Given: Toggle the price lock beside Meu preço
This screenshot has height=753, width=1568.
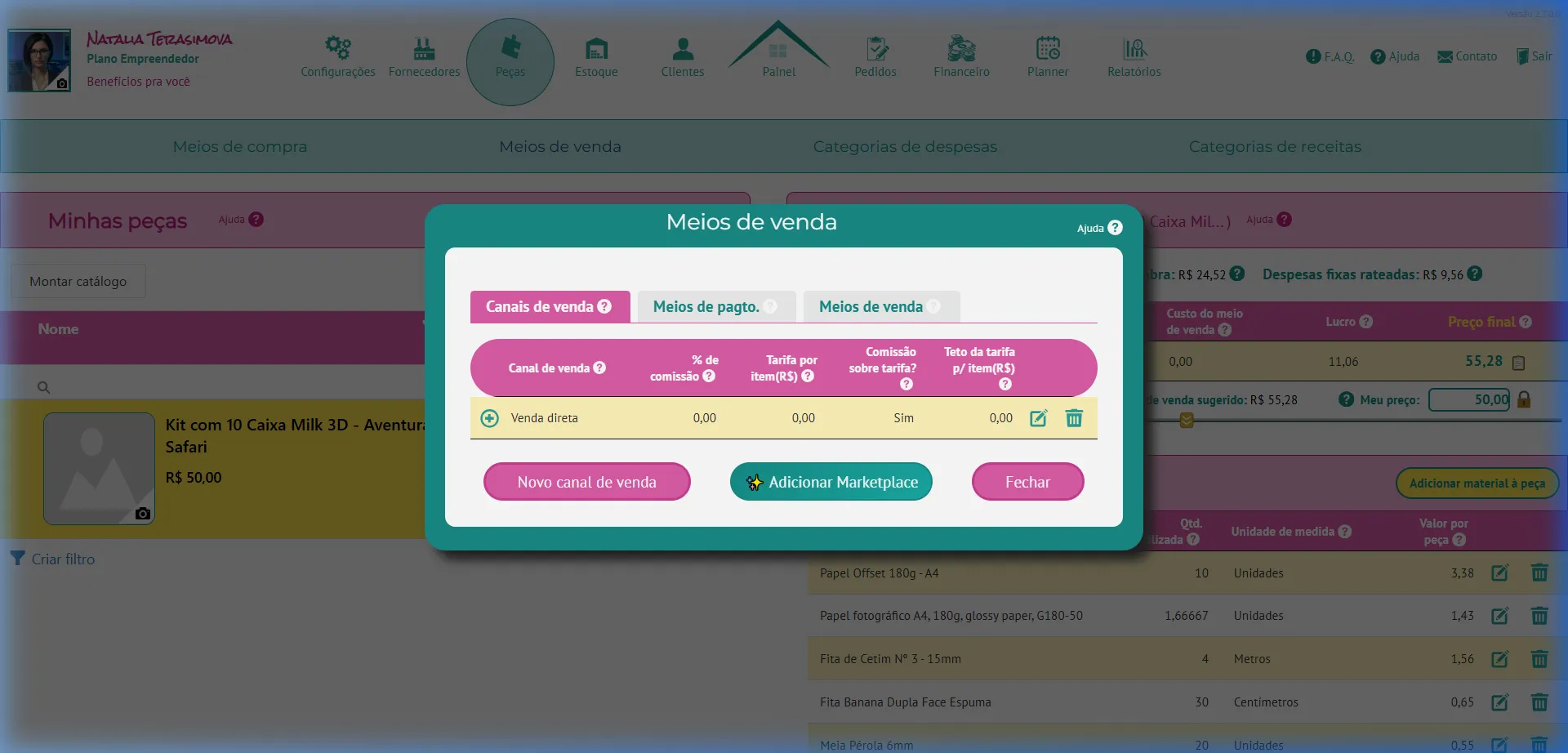Looking at the screenshot, I should pyautogui.click(x=1526, y=399).
